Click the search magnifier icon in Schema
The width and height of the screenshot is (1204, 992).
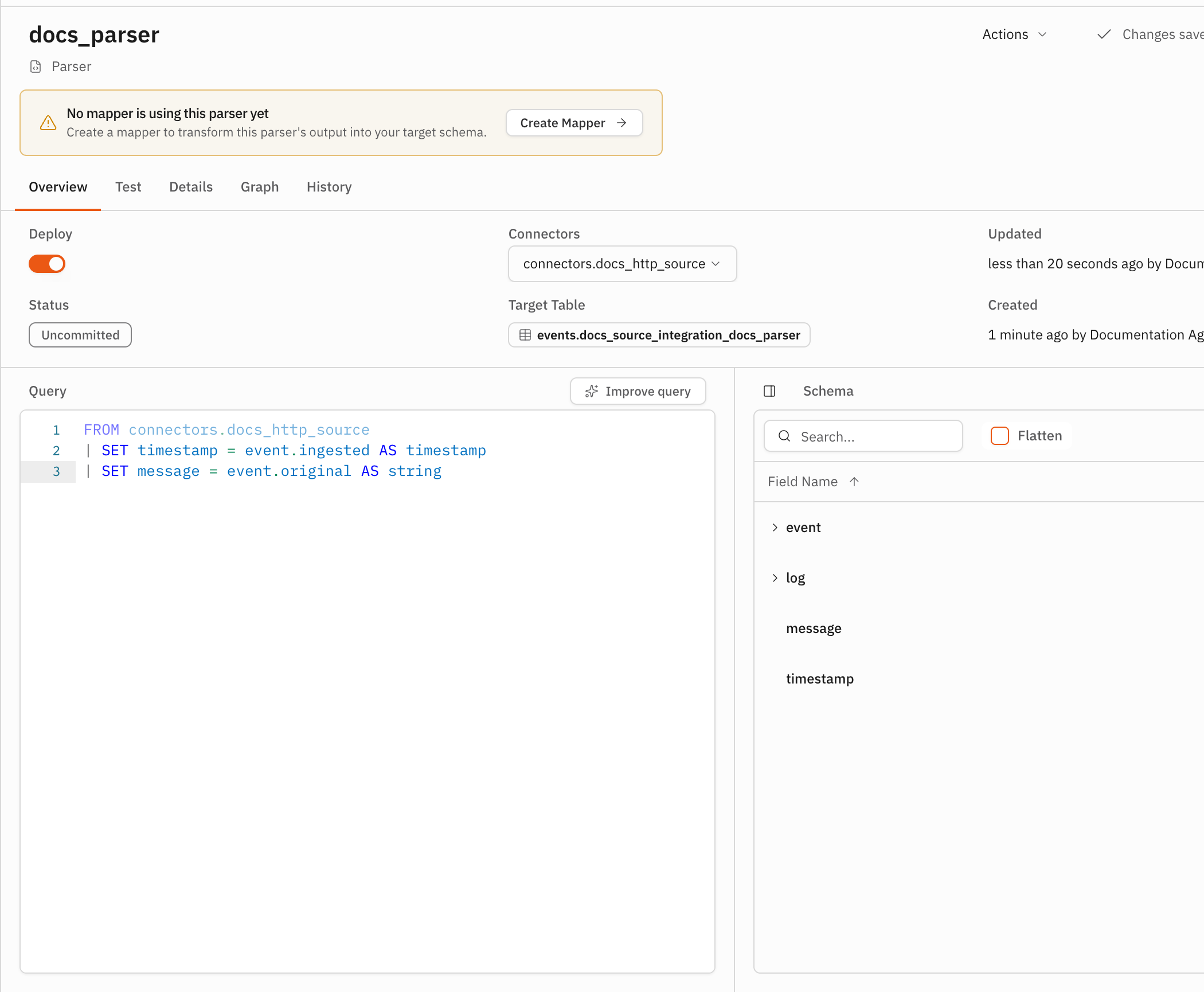[784, 436]
